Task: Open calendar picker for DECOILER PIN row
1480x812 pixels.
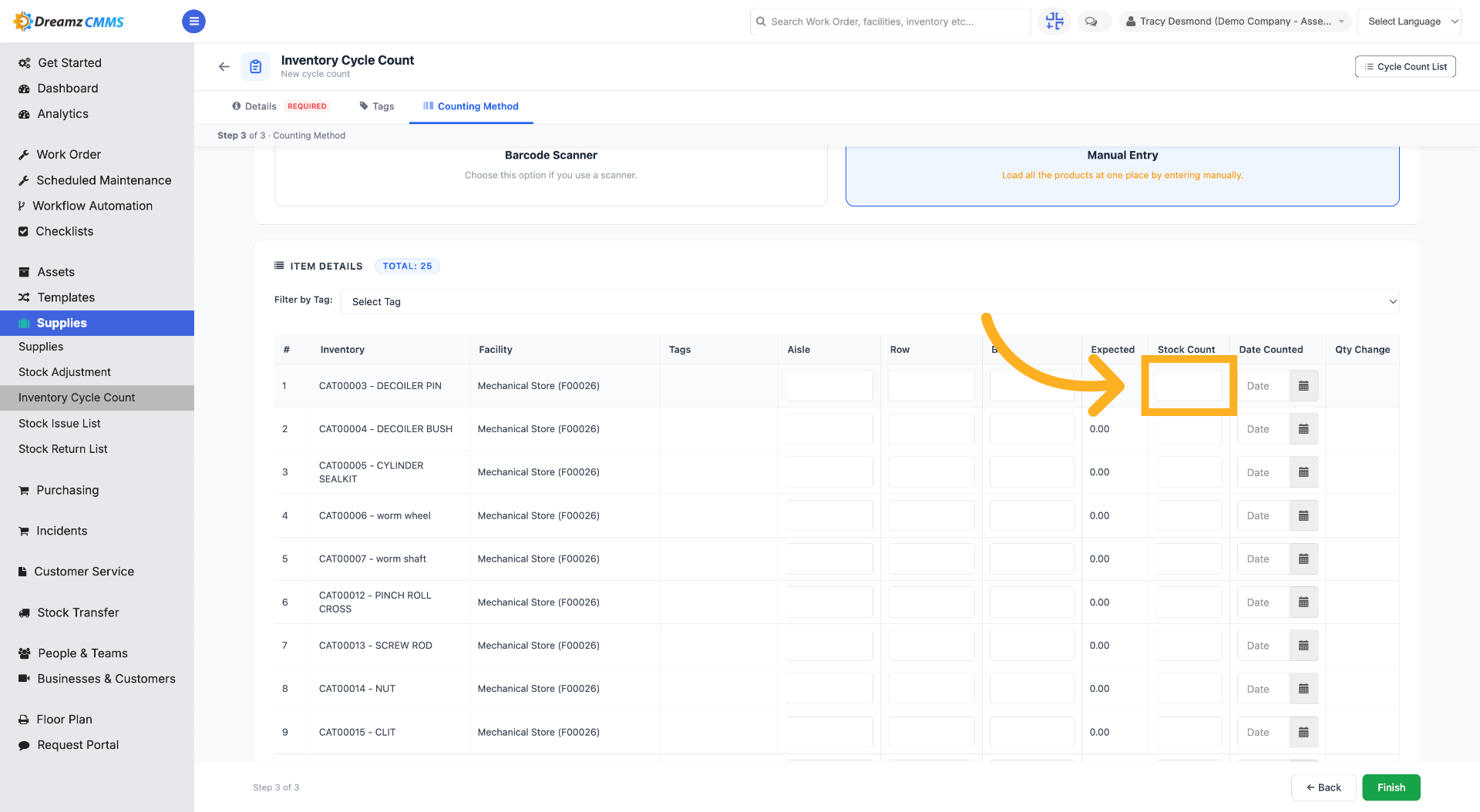Action: click(1303, 386)
